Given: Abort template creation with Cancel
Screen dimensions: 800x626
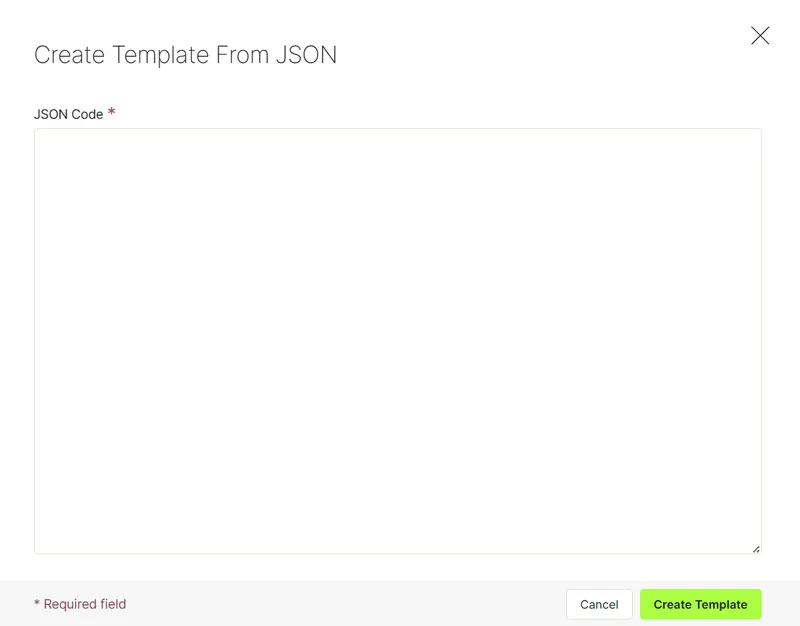Looking at the screenshot, I should (599, 605).
